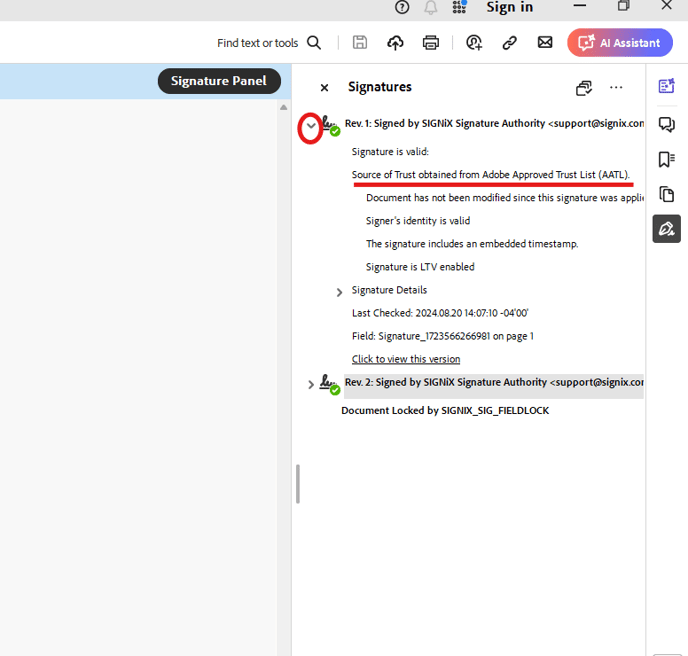
Task: Click the upload to cloud icon
Action: [395, 43]
